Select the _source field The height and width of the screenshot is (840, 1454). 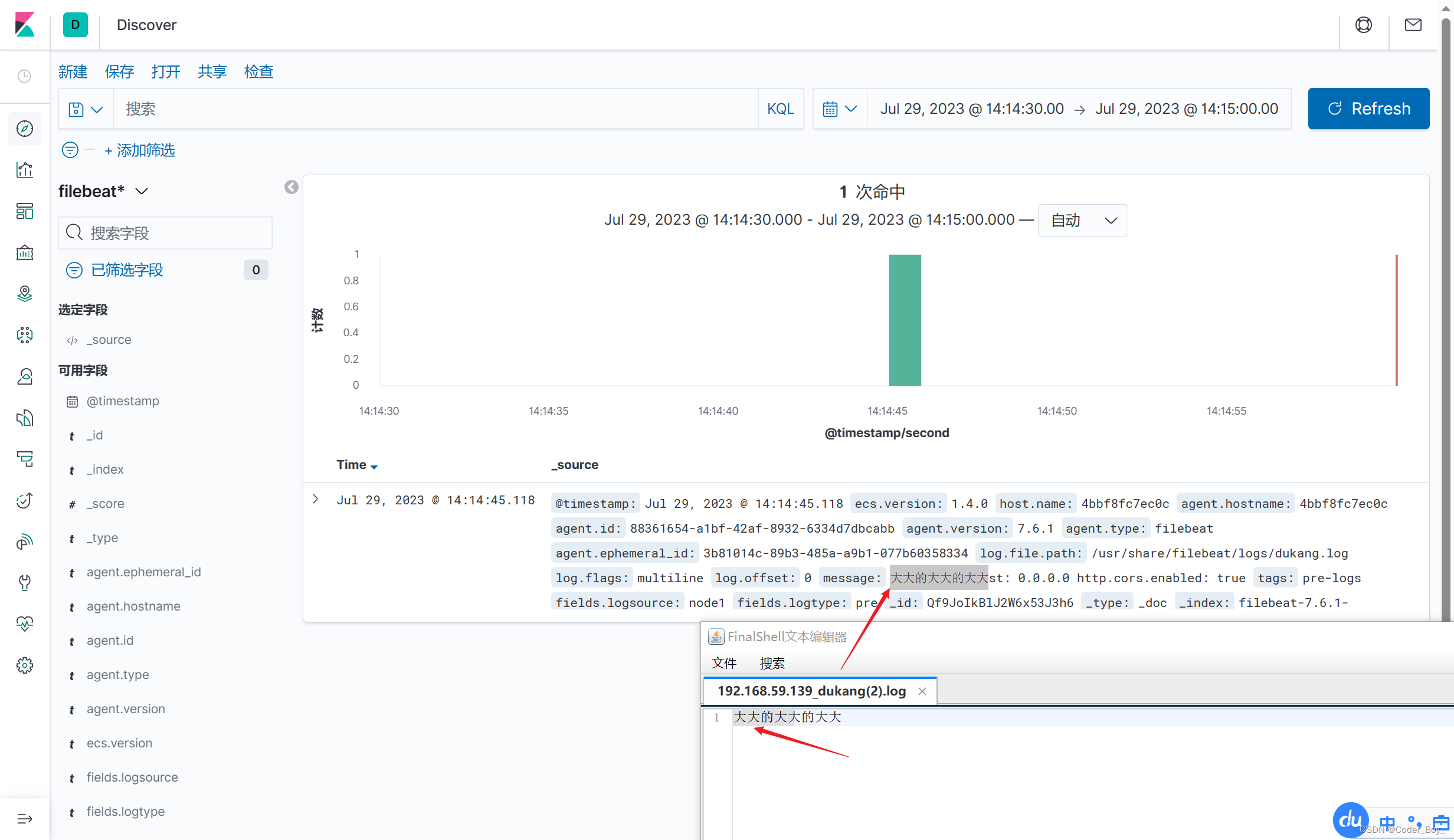pos(109,340)
